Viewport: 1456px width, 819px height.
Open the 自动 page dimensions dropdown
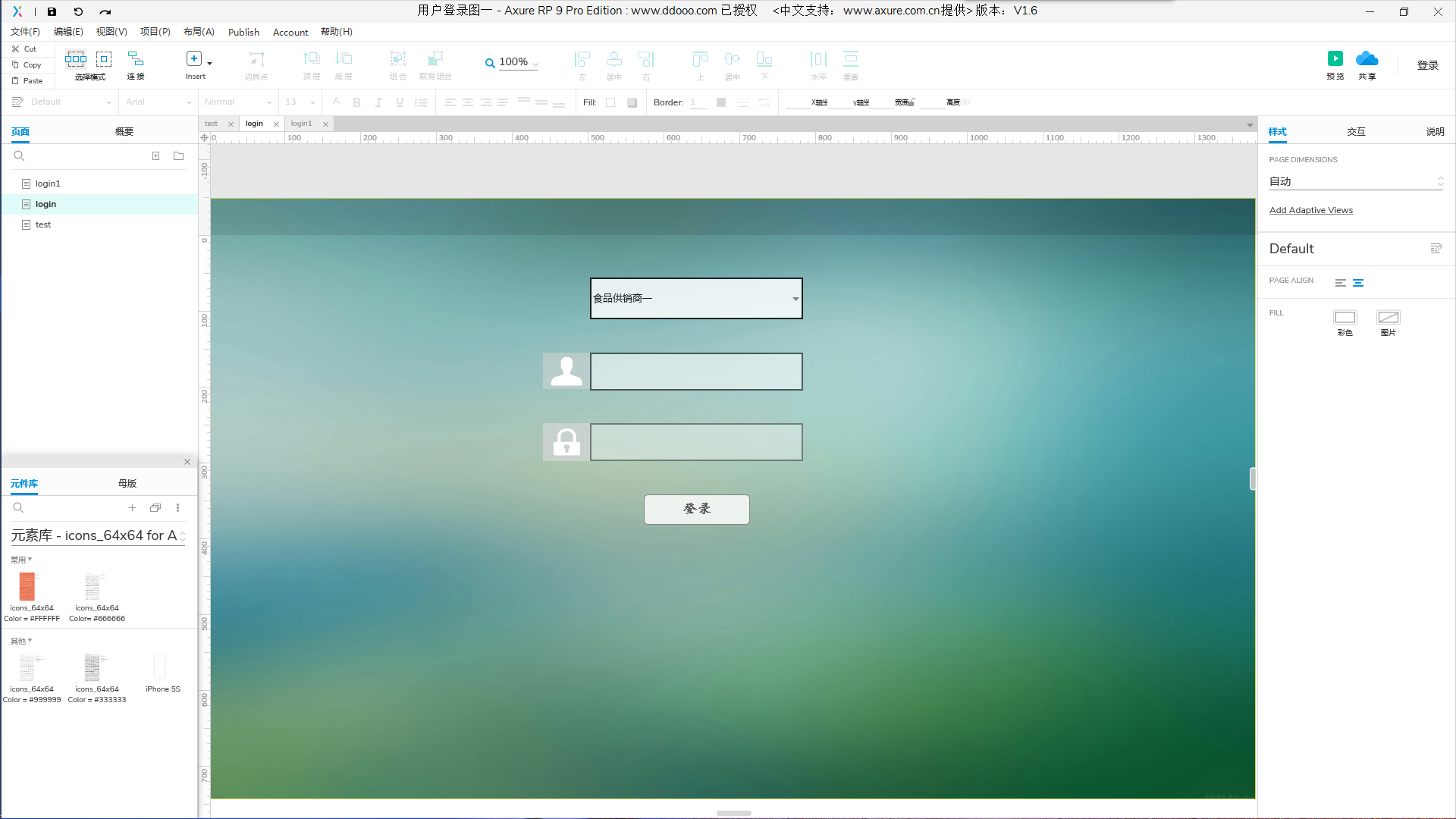(1355, 181)
